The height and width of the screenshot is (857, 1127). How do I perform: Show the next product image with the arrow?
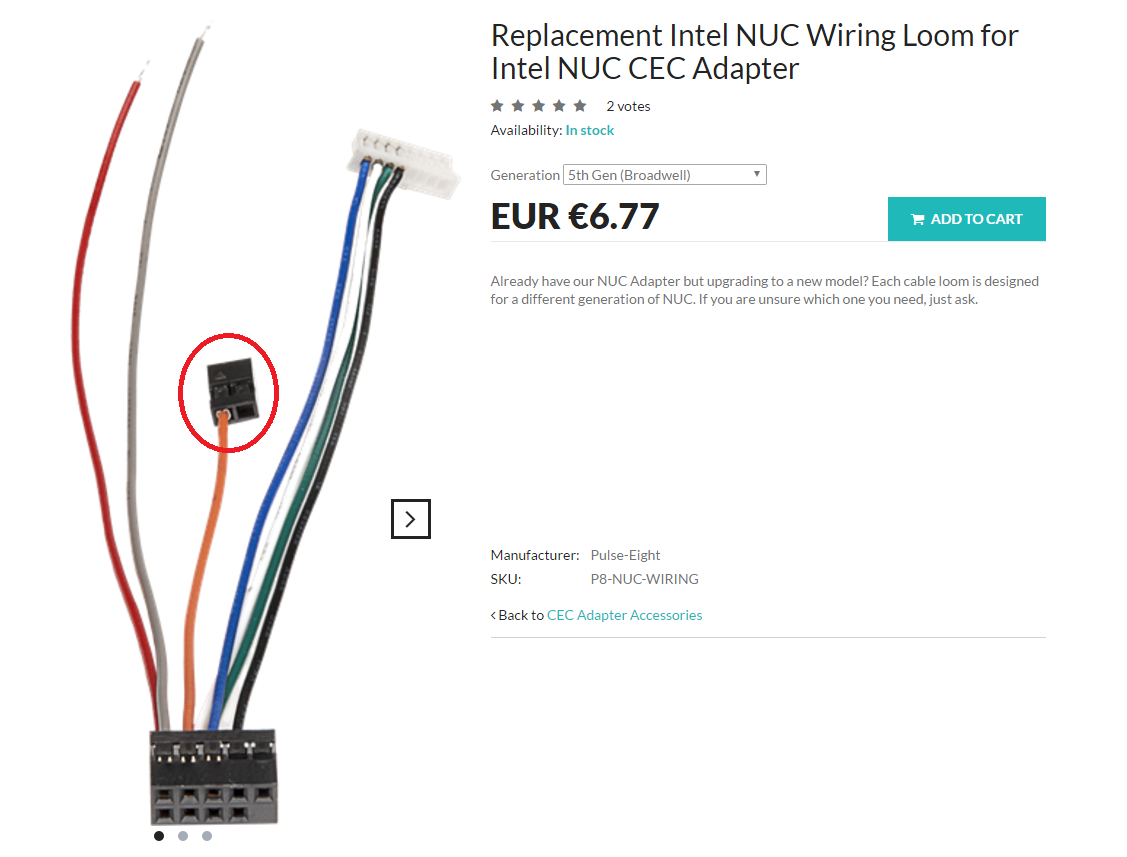point(410,518)
